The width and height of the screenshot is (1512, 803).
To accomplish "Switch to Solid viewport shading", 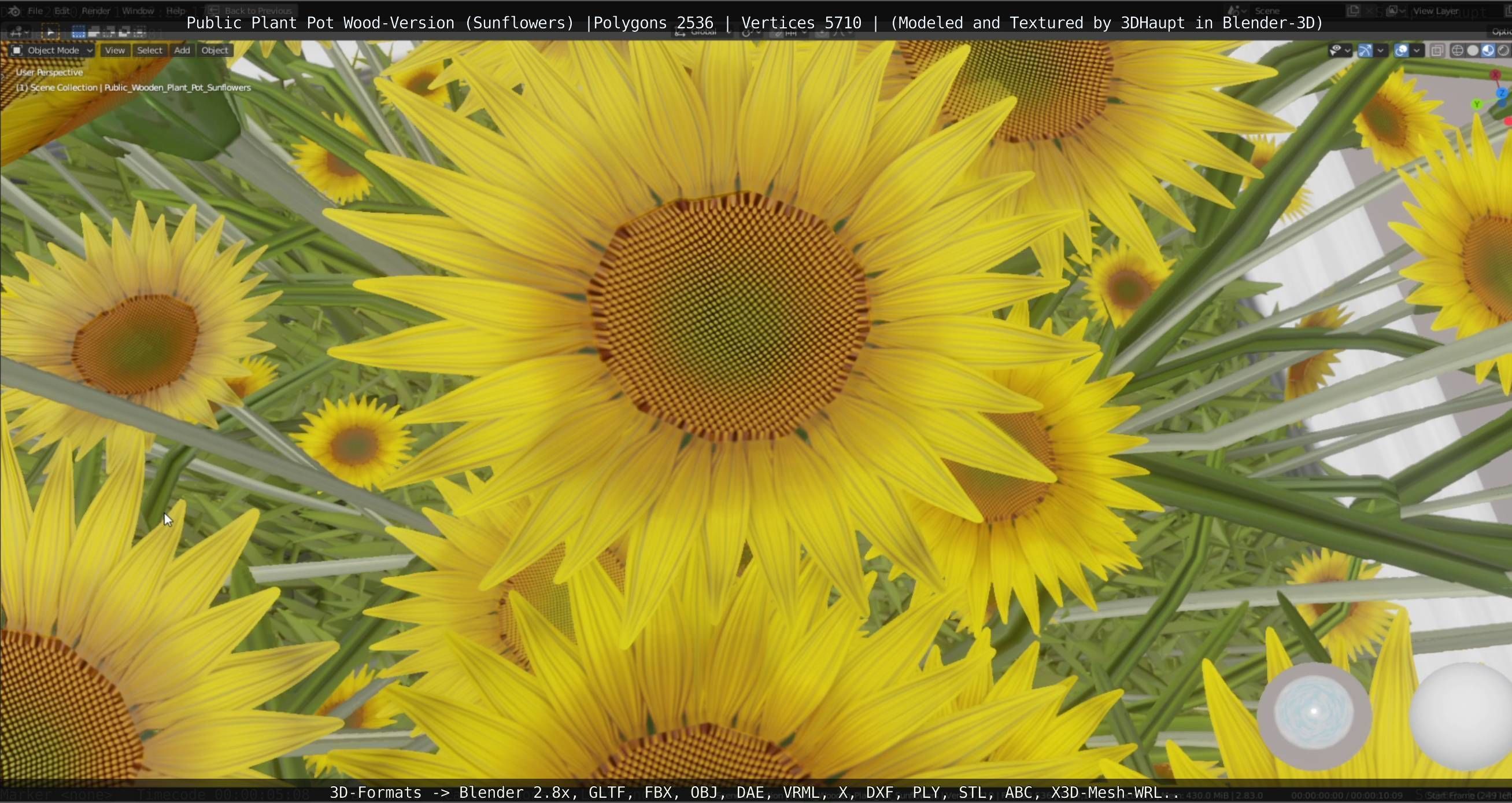I will tap(1473, 50).
